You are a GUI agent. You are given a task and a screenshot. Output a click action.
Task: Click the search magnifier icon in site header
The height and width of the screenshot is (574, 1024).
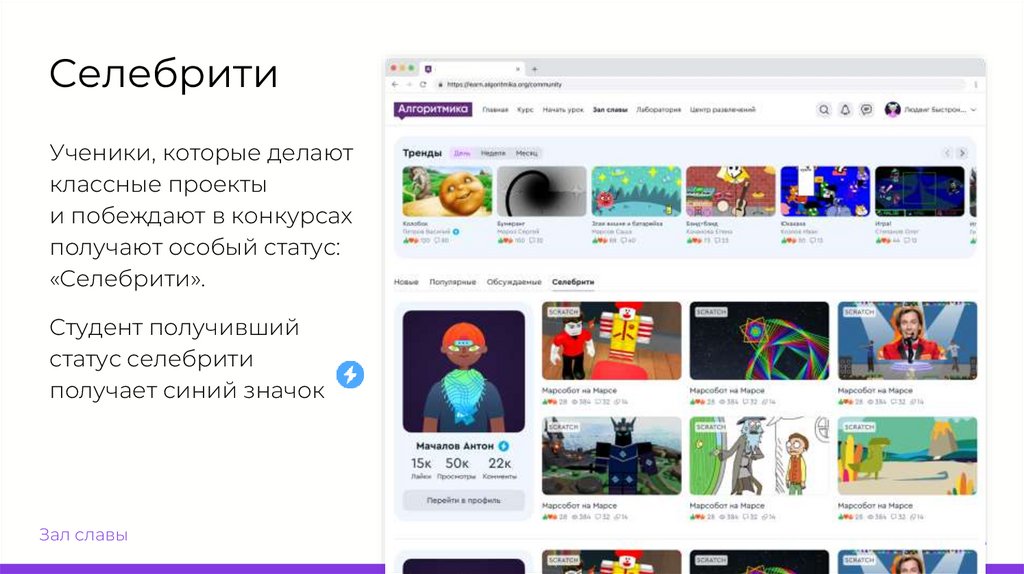[x=824, y=110]
